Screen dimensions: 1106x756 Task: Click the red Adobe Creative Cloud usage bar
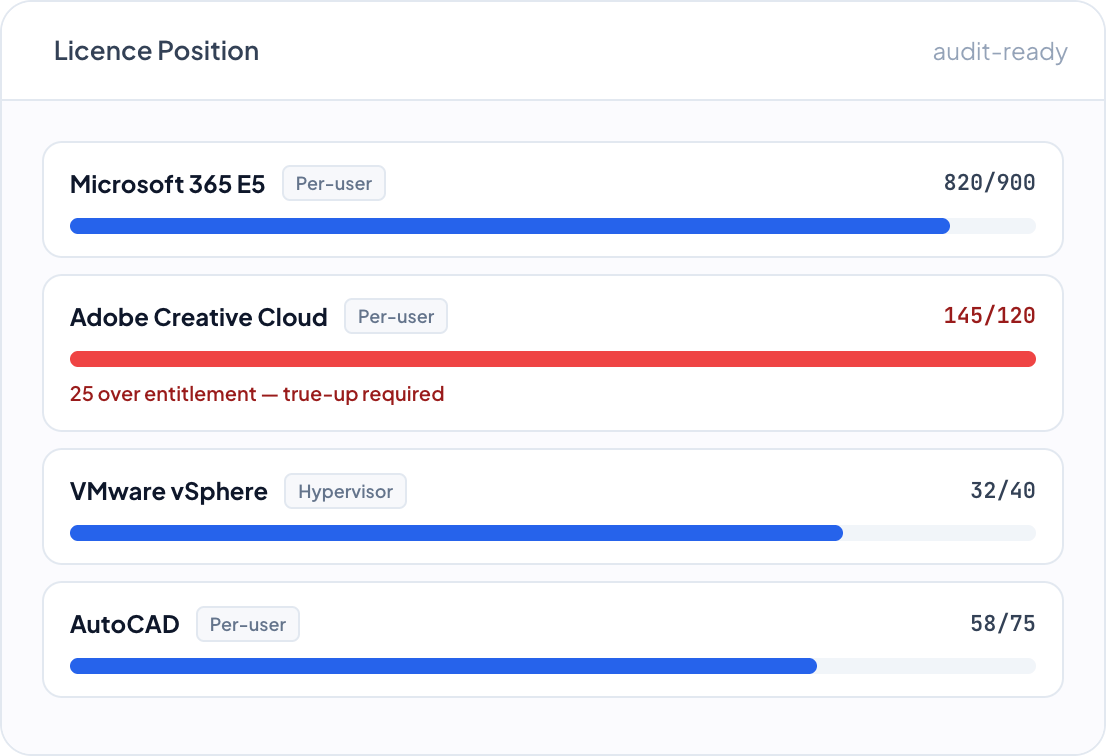[x=553, y=359]
